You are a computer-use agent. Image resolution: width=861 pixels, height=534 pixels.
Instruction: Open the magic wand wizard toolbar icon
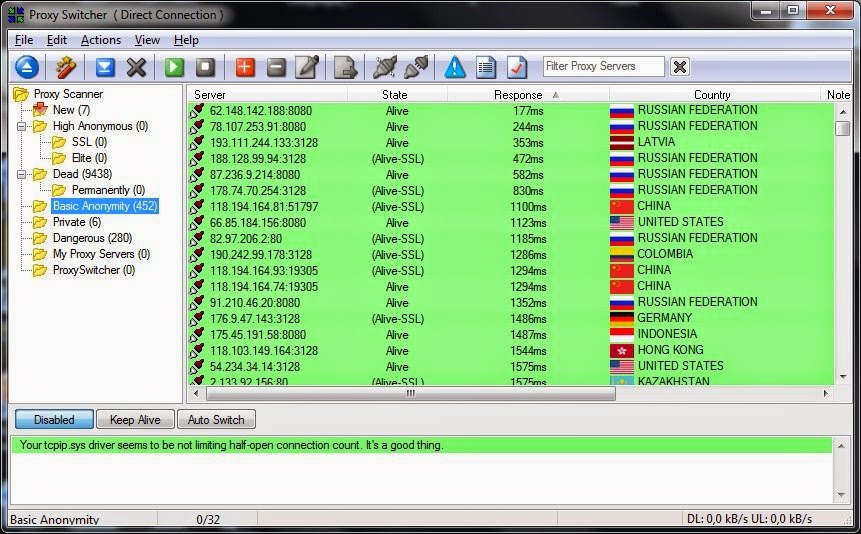tap(66, 67)
